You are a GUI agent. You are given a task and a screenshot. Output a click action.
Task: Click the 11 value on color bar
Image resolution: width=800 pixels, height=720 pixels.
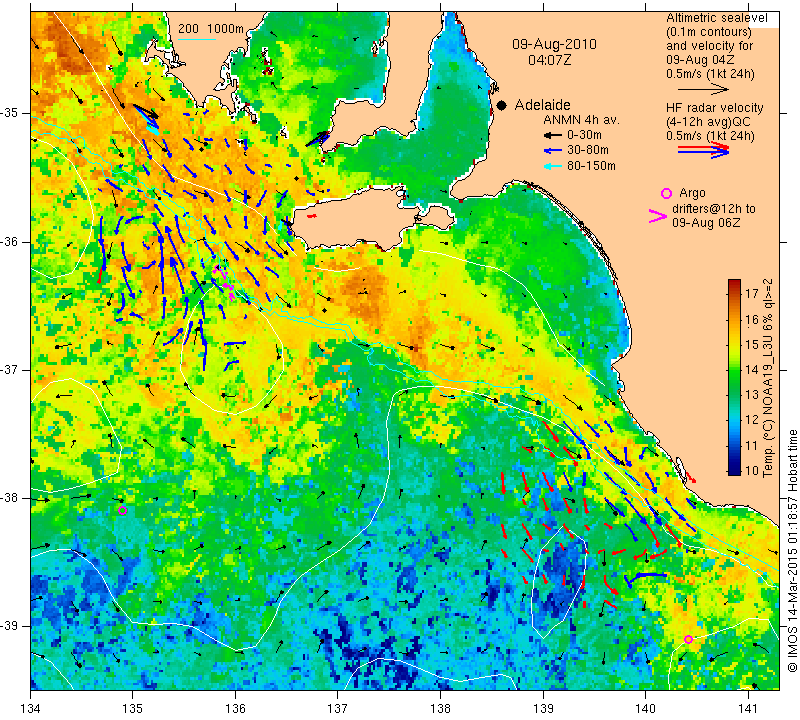coord(752,445)
